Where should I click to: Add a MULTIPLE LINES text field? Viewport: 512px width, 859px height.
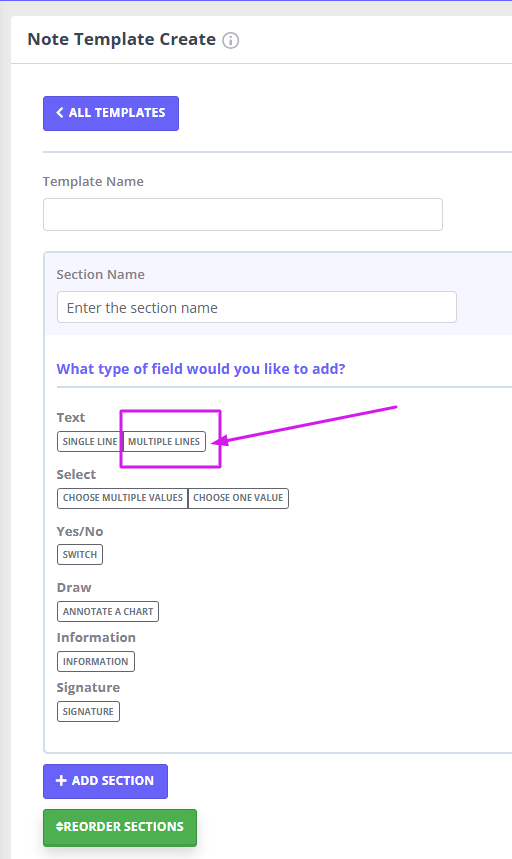tap(164, 442)
